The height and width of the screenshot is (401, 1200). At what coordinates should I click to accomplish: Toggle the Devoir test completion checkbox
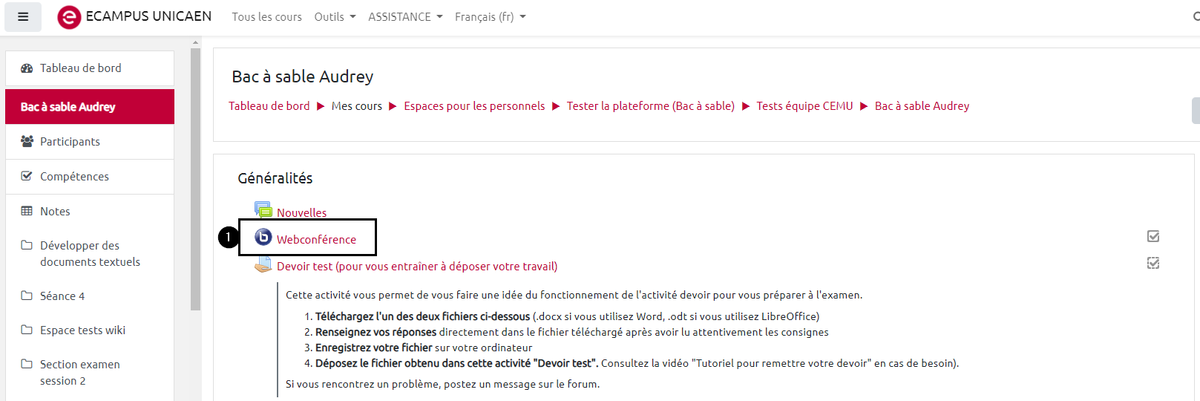coord(1153,263)
